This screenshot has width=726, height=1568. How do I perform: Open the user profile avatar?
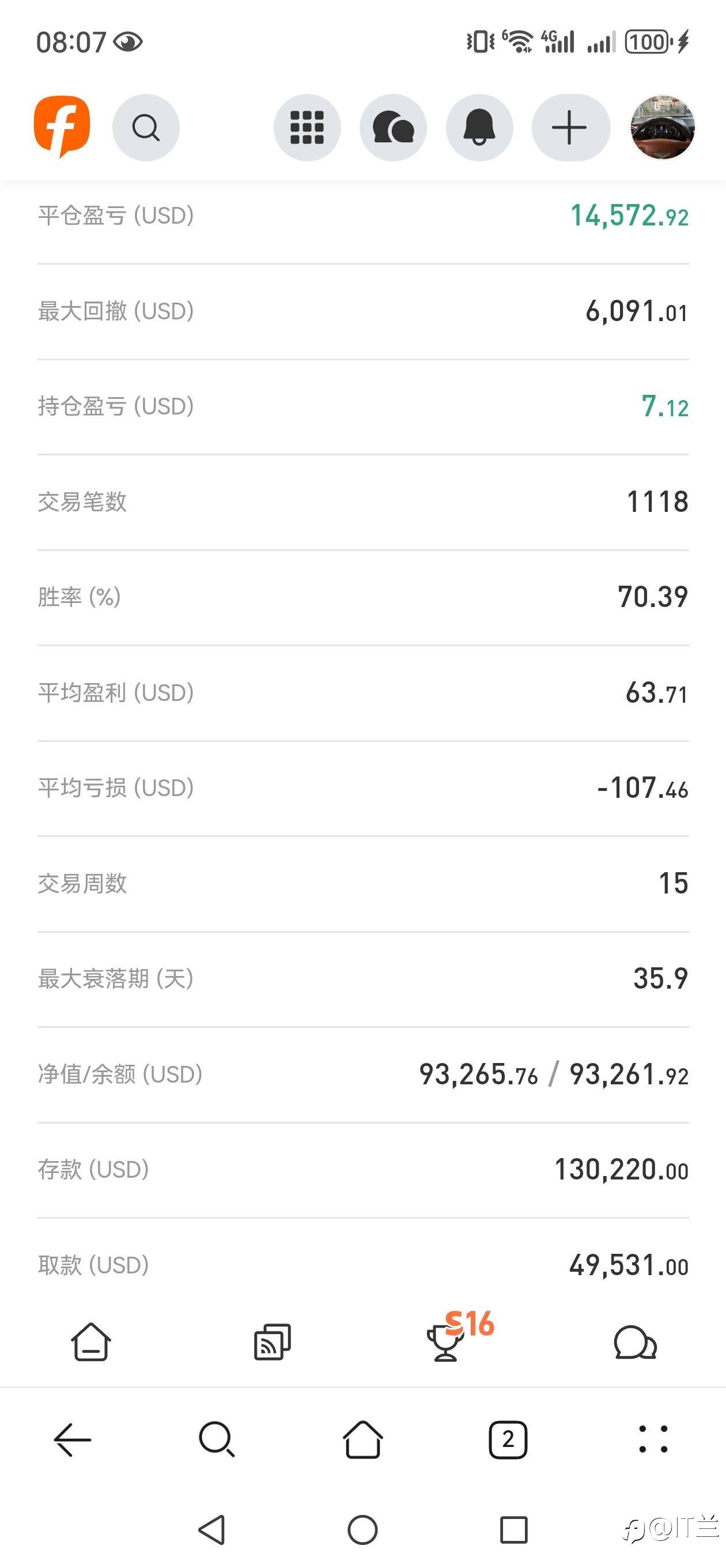tap(662, 128)
